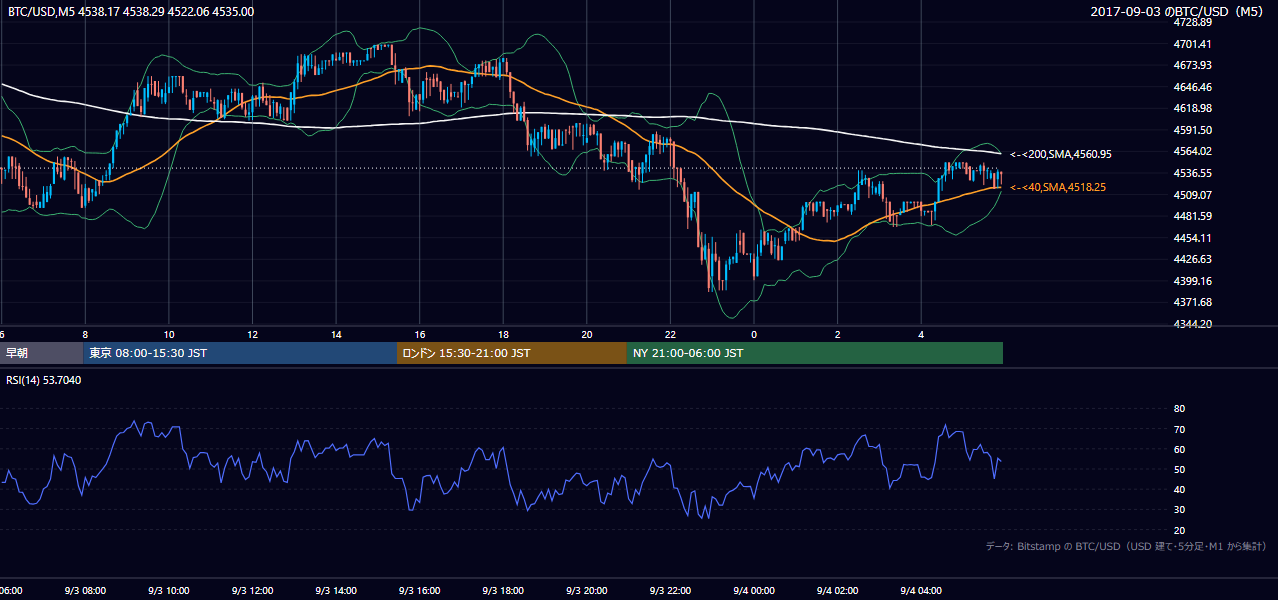Select the 4454.11 price axis label

pyautogui.click(x=1193, y=238)
